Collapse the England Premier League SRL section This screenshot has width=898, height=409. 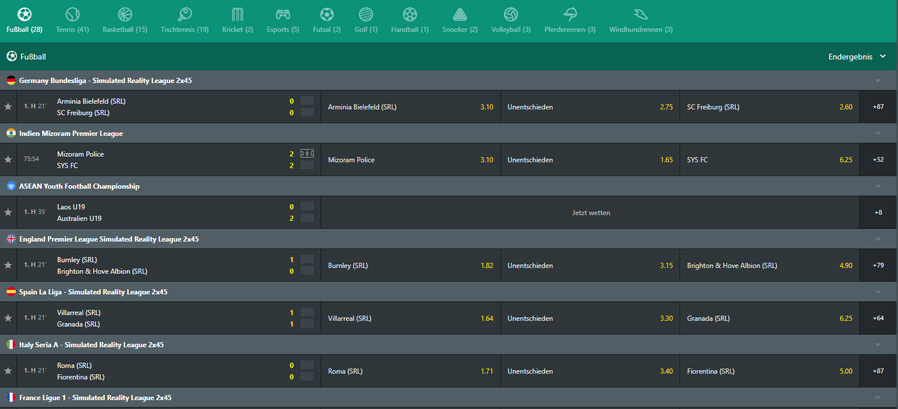coord(878,239)
